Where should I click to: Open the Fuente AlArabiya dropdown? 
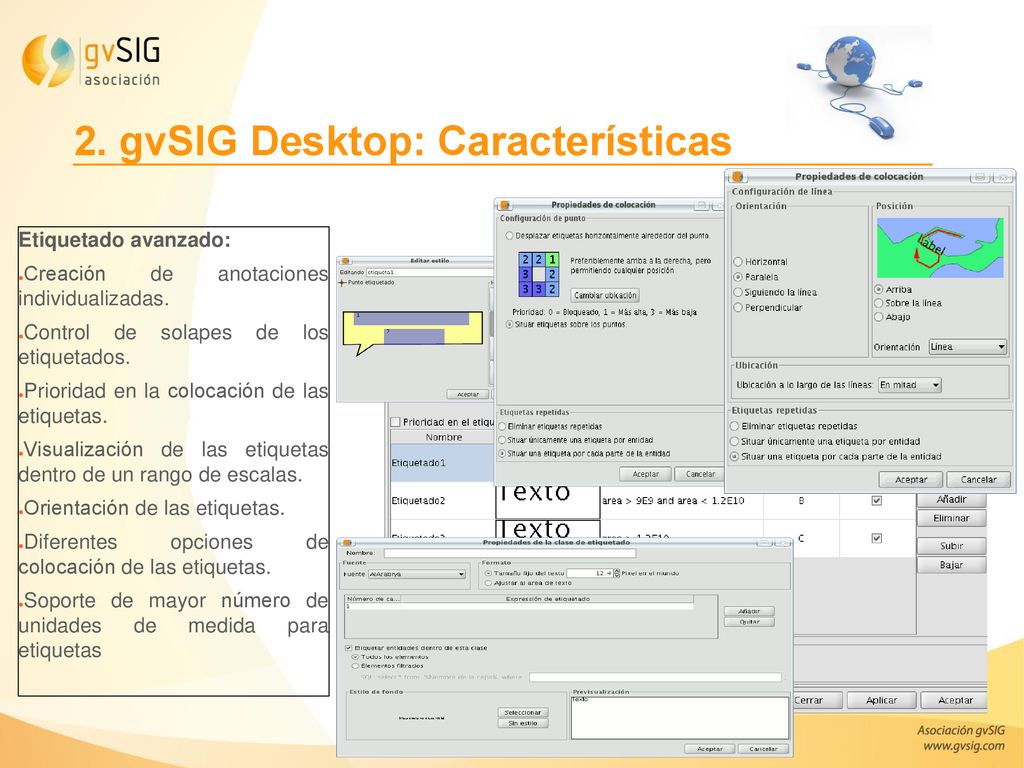point(417,574)
